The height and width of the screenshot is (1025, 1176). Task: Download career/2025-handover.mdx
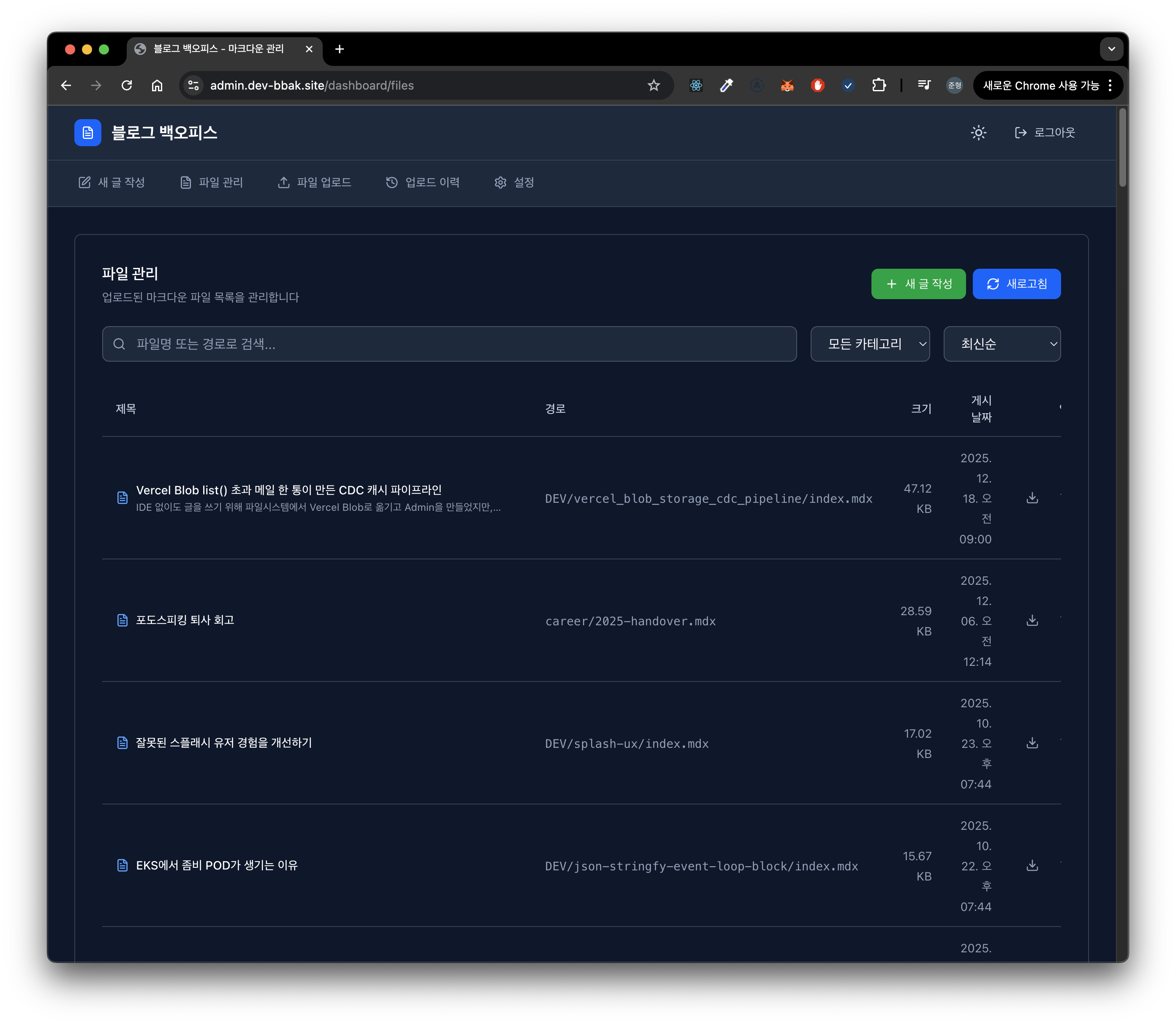coord(1032,621)
